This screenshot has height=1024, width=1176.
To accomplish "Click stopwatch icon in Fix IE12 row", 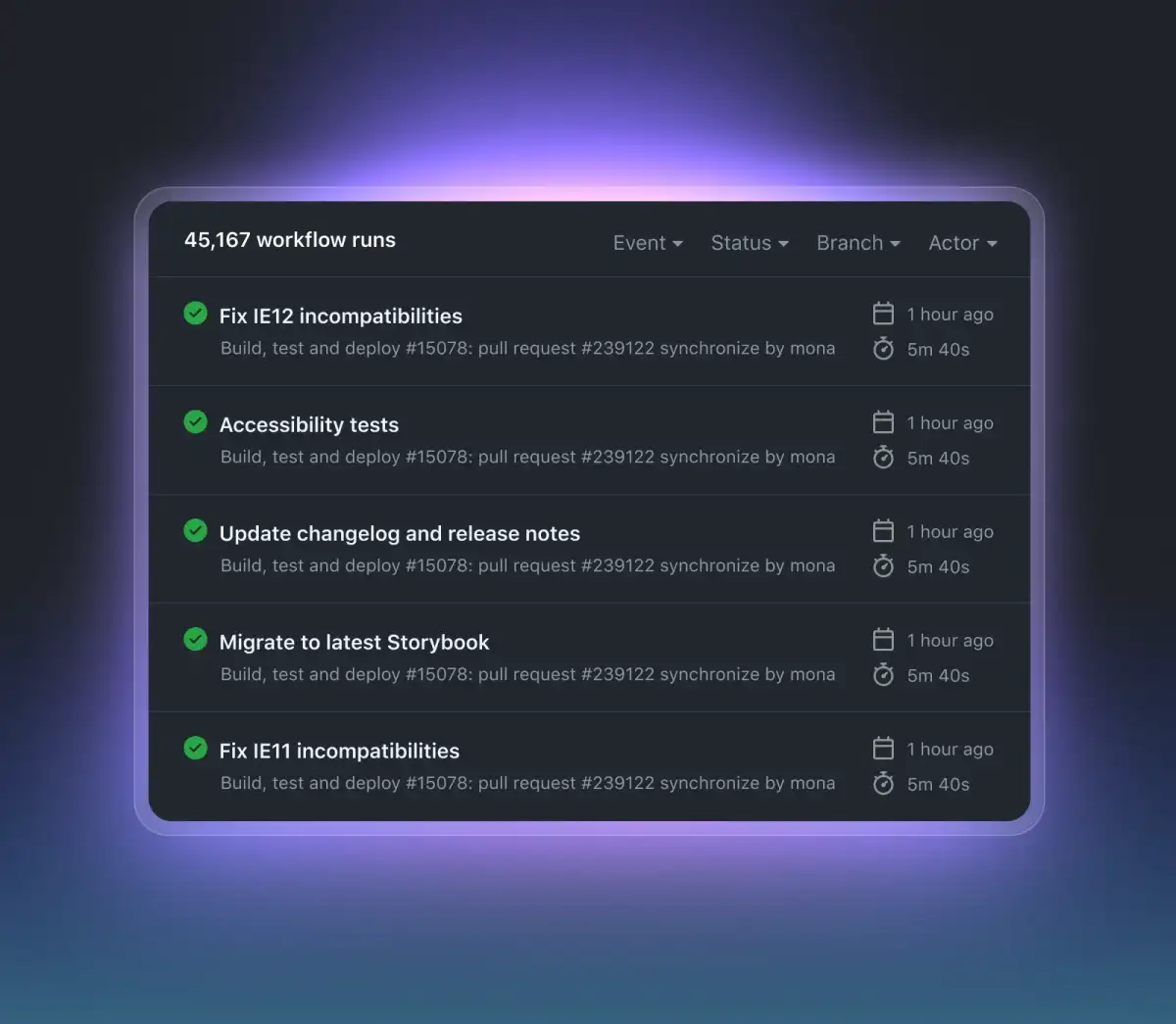I will click(883, 349).
